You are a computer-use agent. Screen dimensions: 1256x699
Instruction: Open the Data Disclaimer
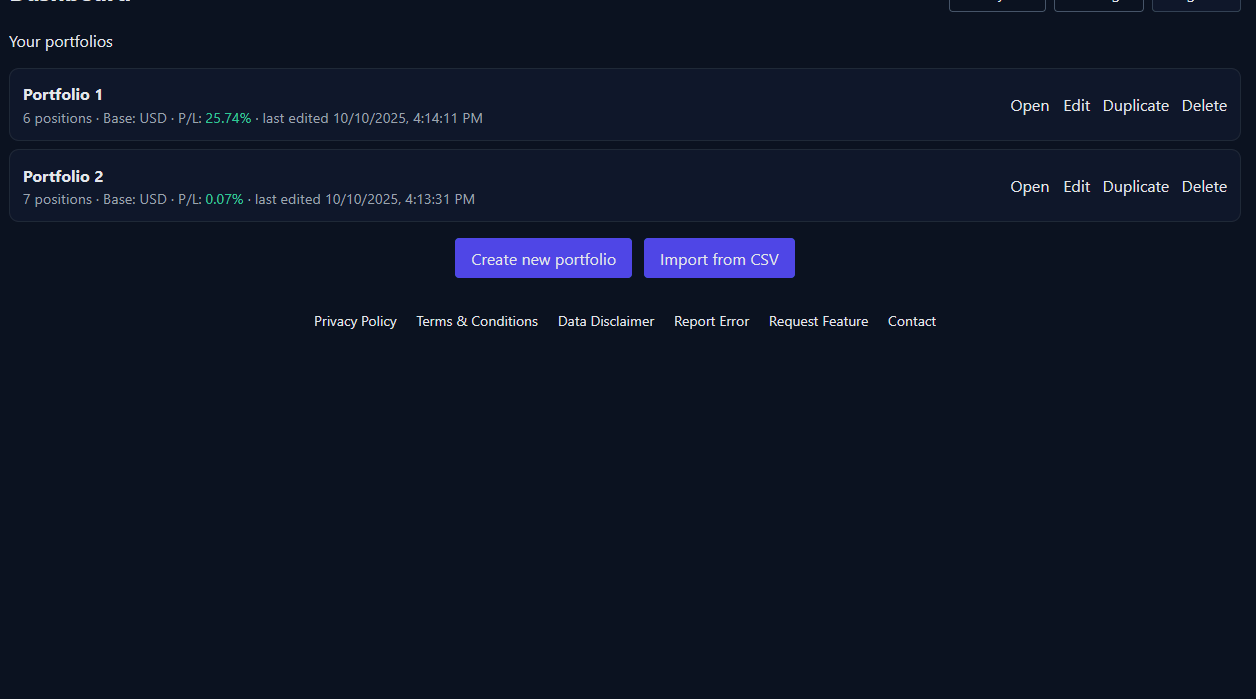click(x=606, y=321)
